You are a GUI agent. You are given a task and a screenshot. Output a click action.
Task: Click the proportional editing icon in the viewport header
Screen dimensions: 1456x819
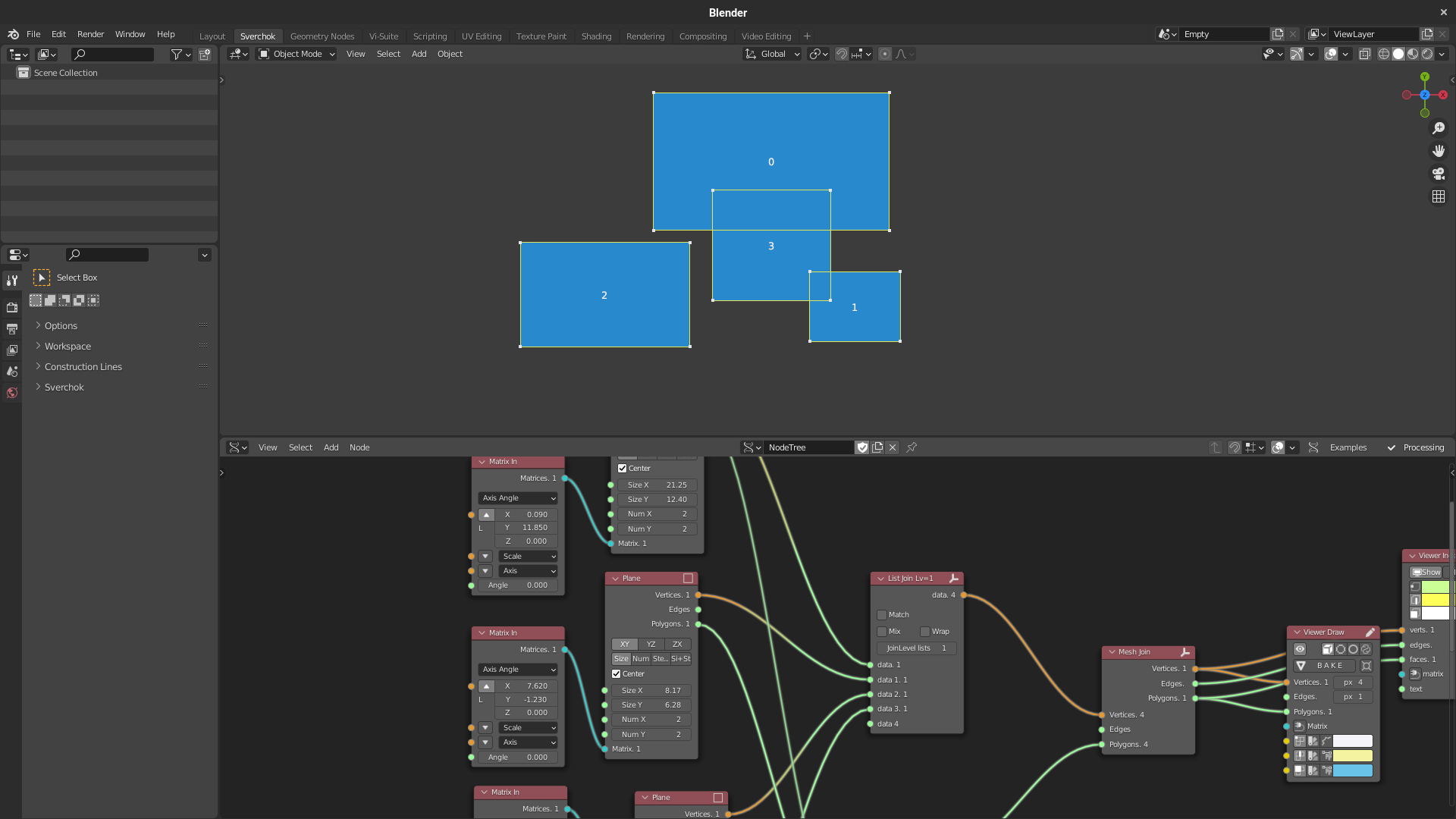pyautogui.click(x=885, y=54)
